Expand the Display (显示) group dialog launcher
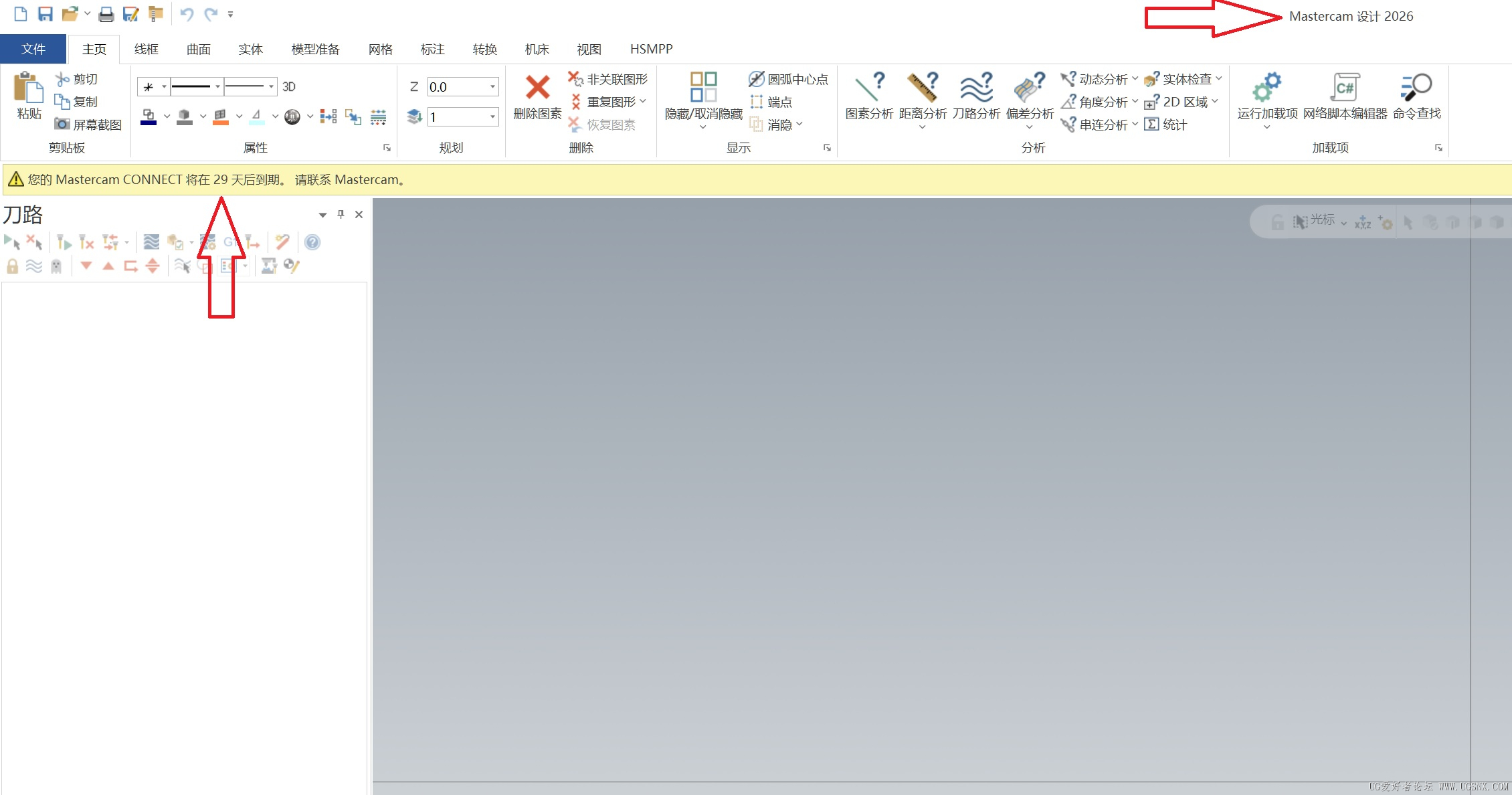The height and width of the screenshot is (795, 1512). tap(827, 148)
